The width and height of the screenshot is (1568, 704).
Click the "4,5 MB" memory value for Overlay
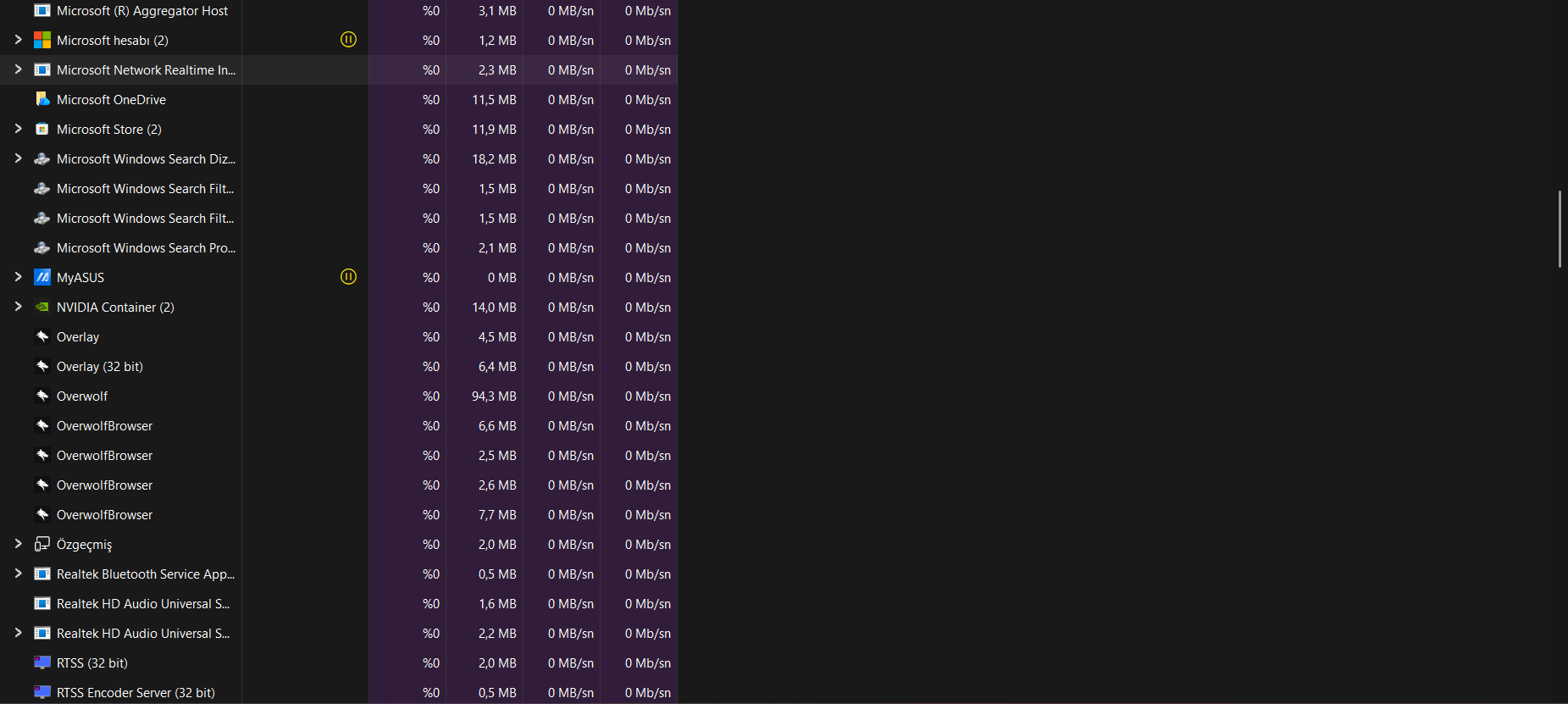[x=497, y=337]
